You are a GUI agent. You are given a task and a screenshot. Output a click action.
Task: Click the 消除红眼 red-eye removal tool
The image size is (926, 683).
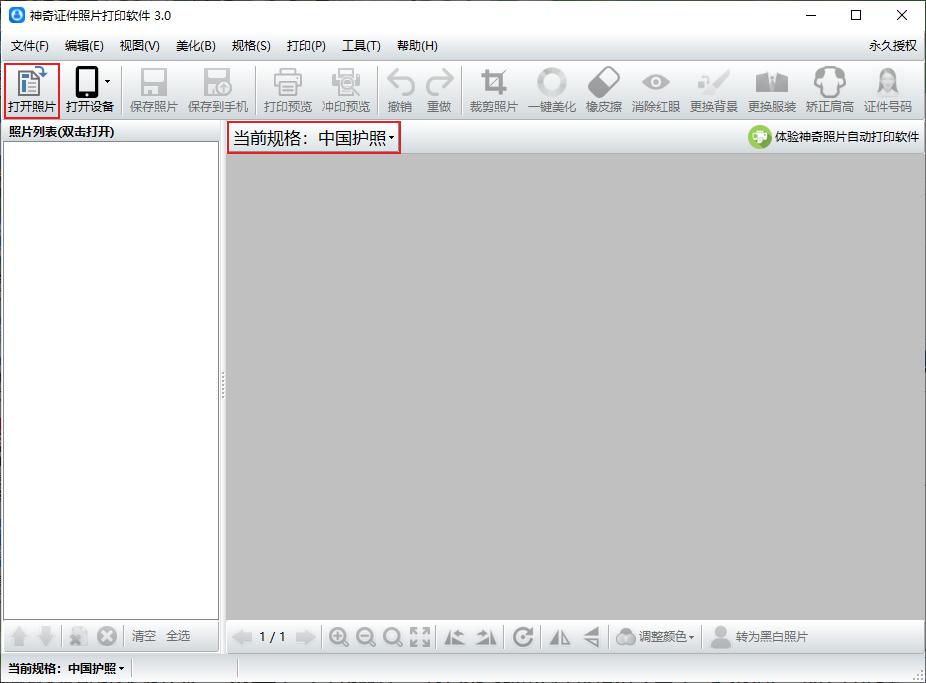tap(655, 90)
